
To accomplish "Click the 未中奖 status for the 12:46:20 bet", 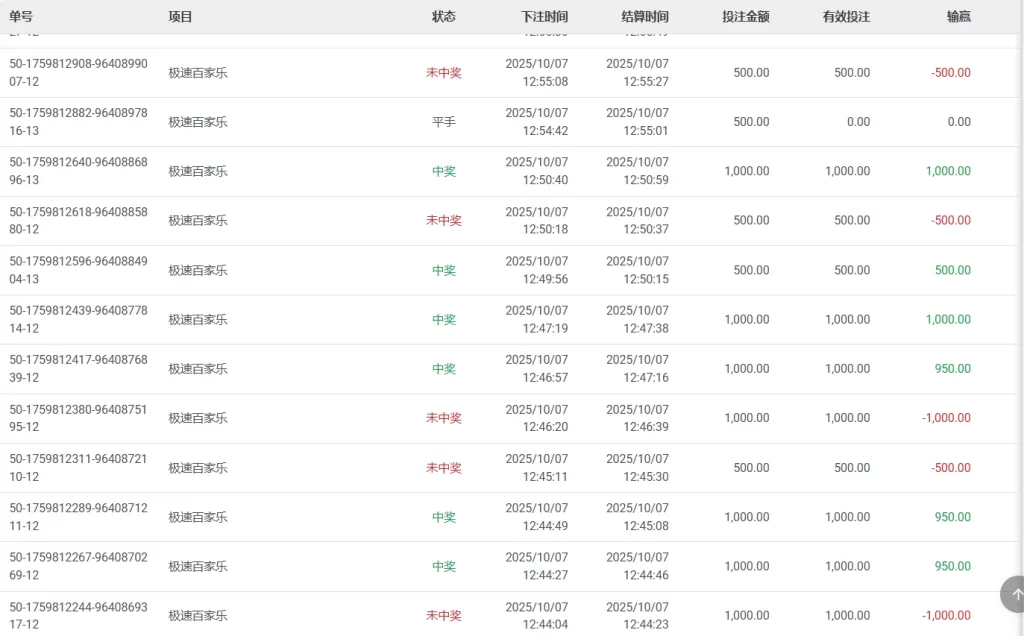I will point(443,418).
